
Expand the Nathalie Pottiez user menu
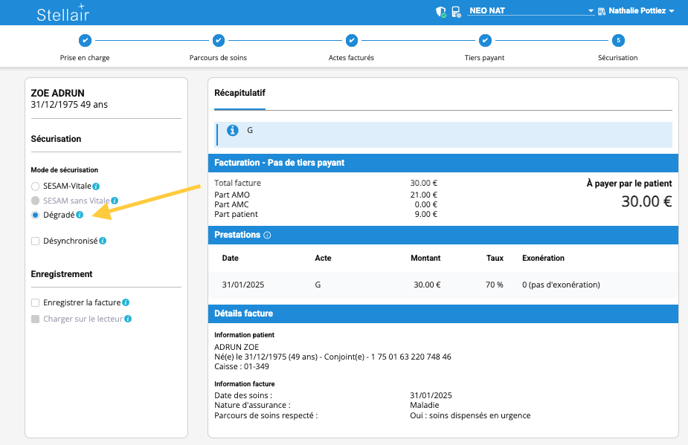(642, 12)
